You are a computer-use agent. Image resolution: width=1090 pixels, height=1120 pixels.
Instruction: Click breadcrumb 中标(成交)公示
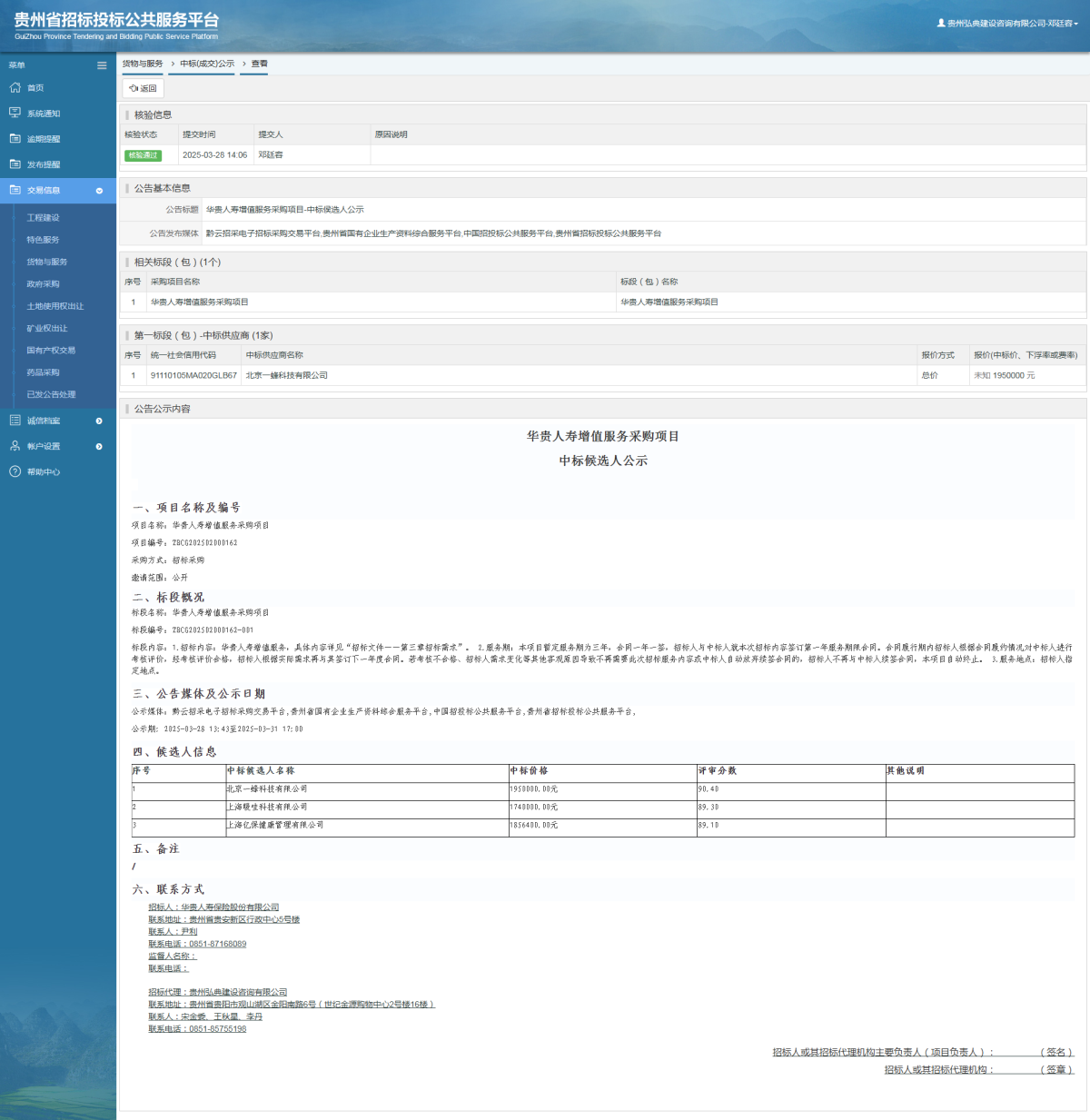[x=207, y=64]
